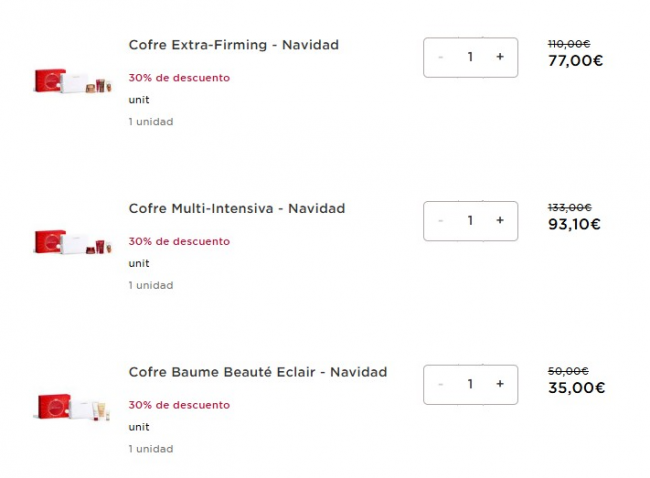The image size is (650, 478).
Task: Open the Cofre Multi-Intensiva - Navidad product name
Action: (x=236, y=209)
